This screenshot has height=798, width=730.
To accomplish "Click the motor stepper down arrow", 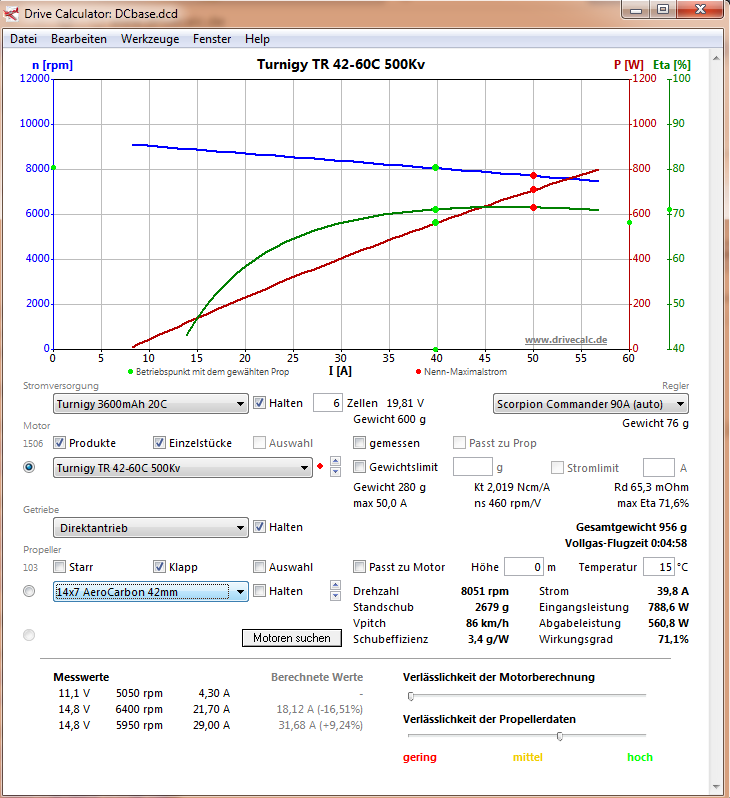I will click(x=335, y=472).
